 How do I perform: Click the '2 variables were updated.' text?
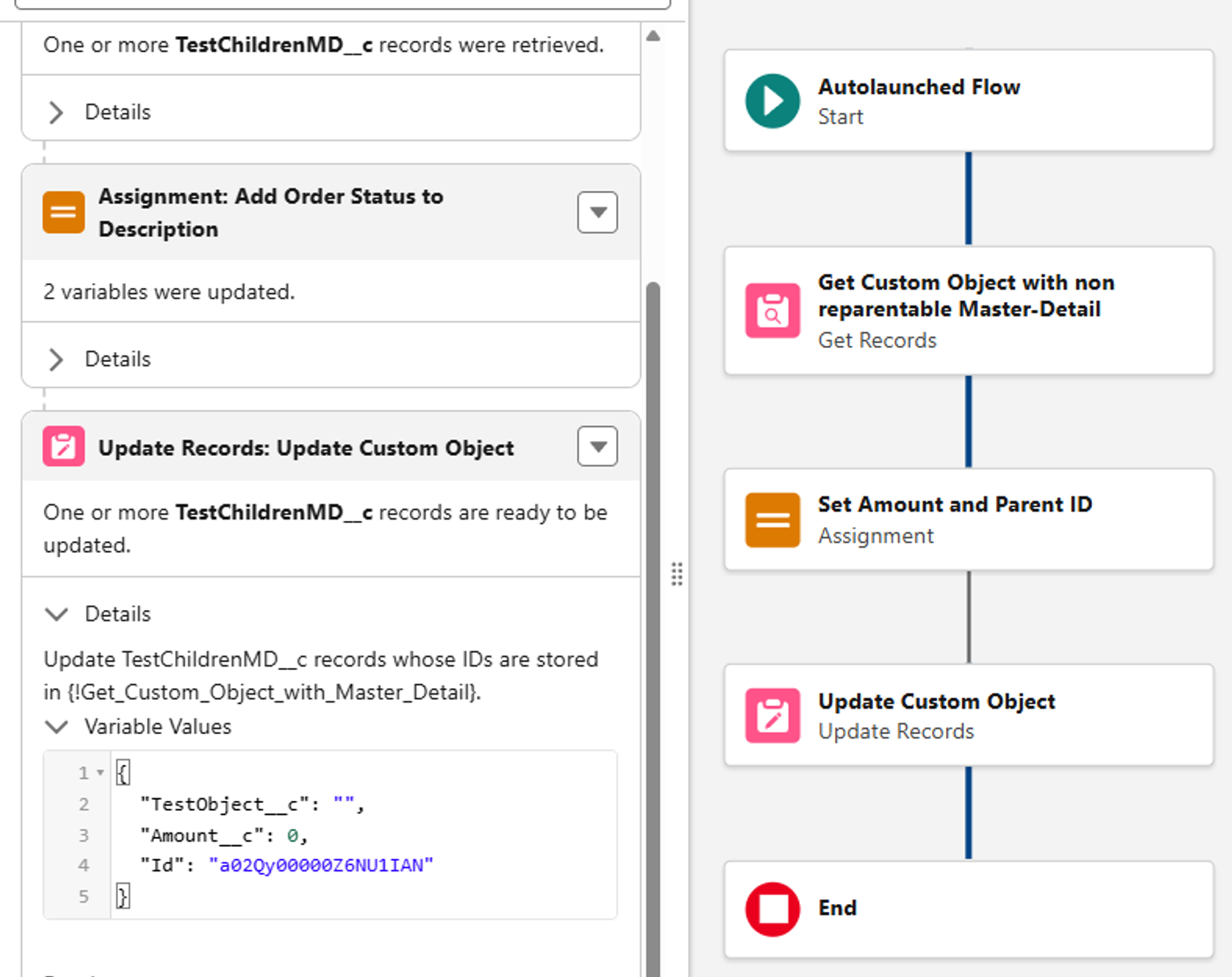tap(169, 291)
